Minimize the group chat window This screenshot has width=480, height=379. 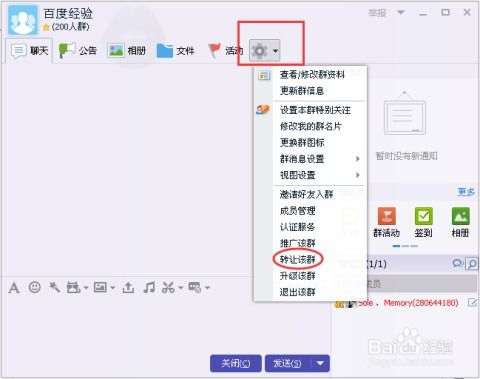pyautogui.click(x=423, y=14)
